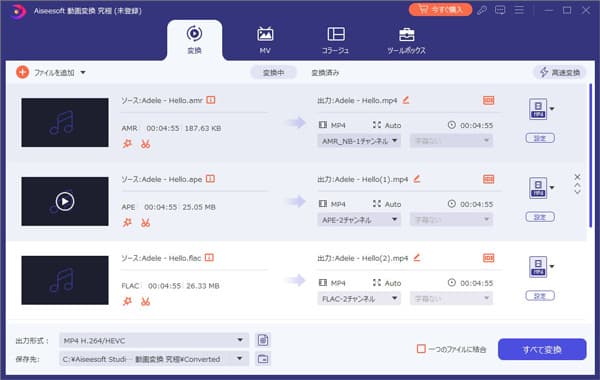Open the registration key icon in title bar
This screenshot has width=600, height=380.
[x=482, y=10]
